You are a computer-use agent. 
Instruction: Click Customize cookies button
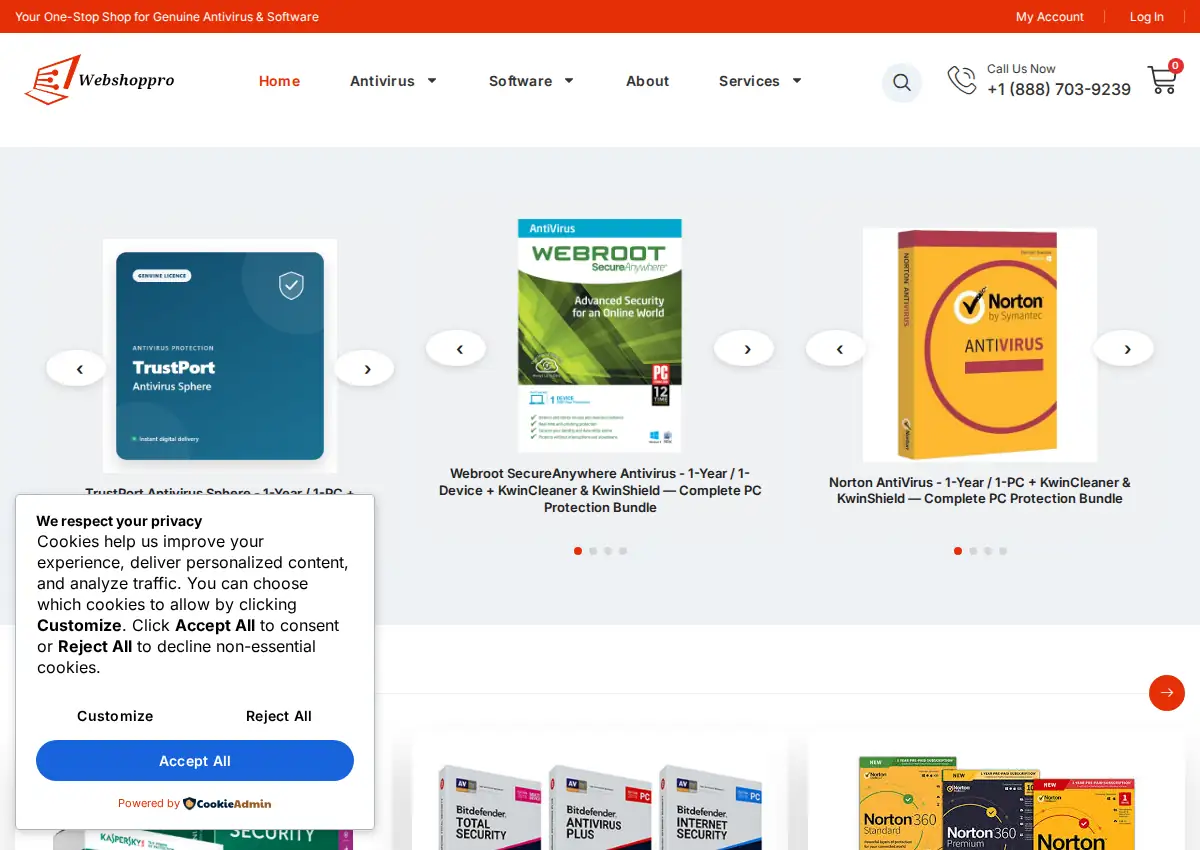[115, 716]
